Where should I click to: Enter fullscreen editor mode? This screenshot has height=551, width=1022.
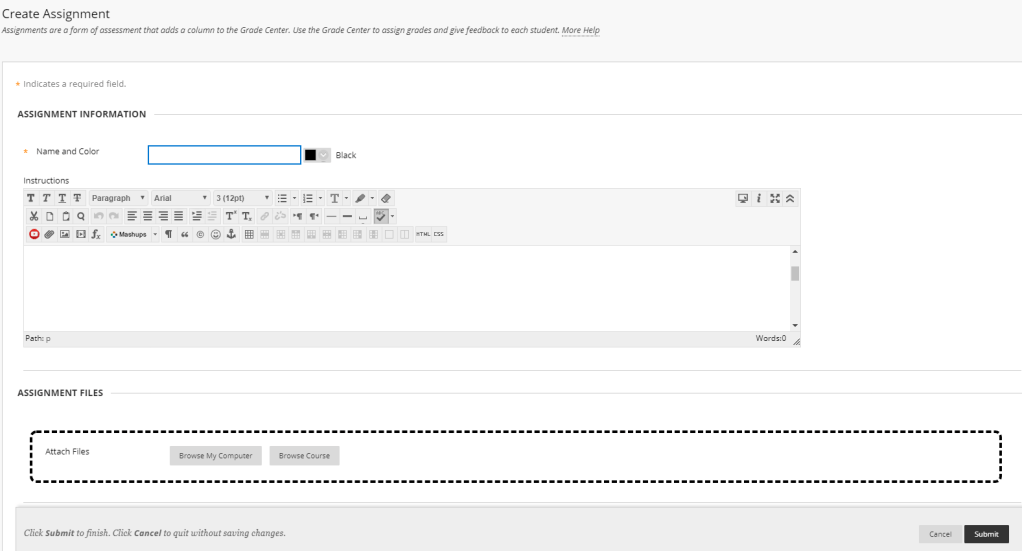[775, 198]
